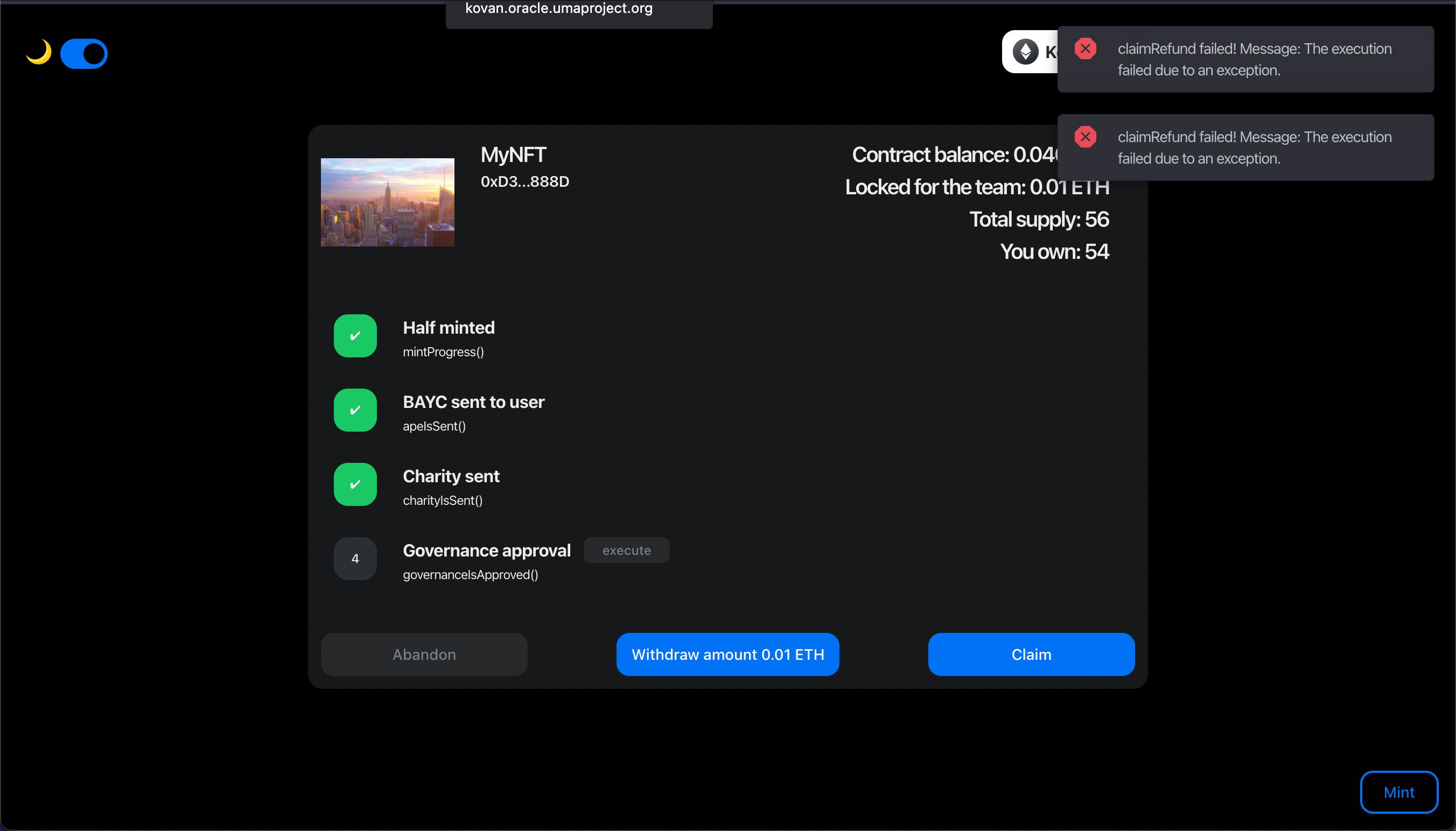Click the You own: 54 text
This screenshot has width=1456, height=831.
pyautogui.click(x=1055, y=252)
